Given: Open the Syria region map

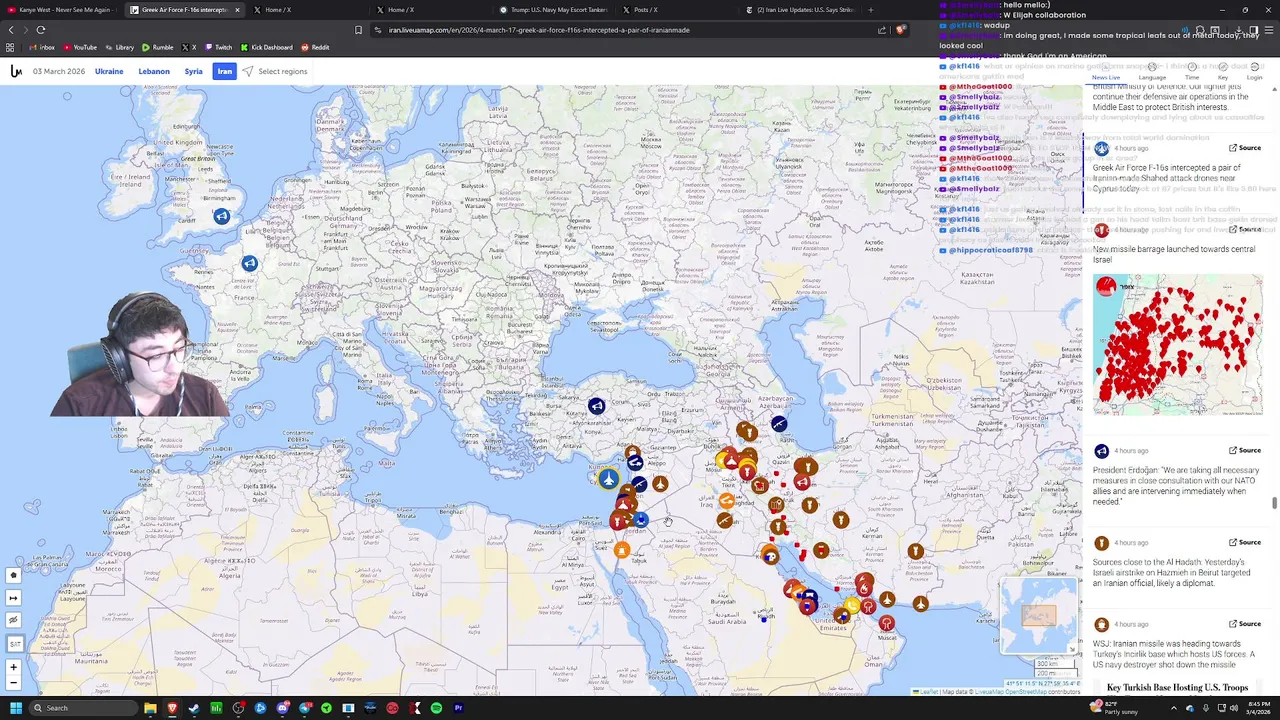Looking at the screenshot, I should tap(194, 71).
